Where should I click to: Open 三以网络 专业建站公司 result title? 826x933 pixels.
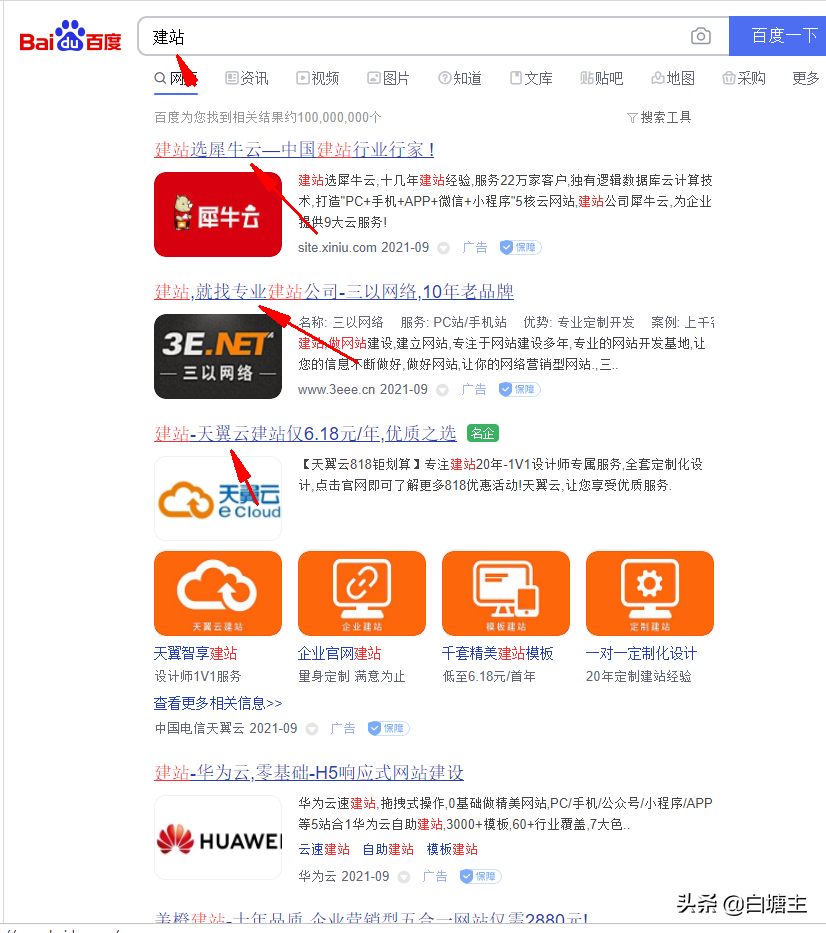click(334, 291)
